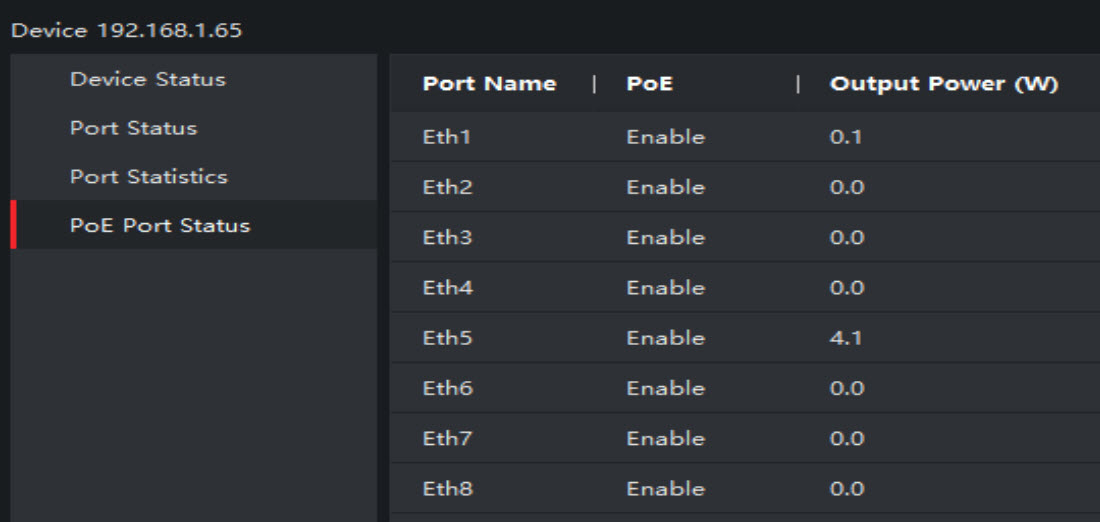Click the Eth5 port name

click(447, 338)
